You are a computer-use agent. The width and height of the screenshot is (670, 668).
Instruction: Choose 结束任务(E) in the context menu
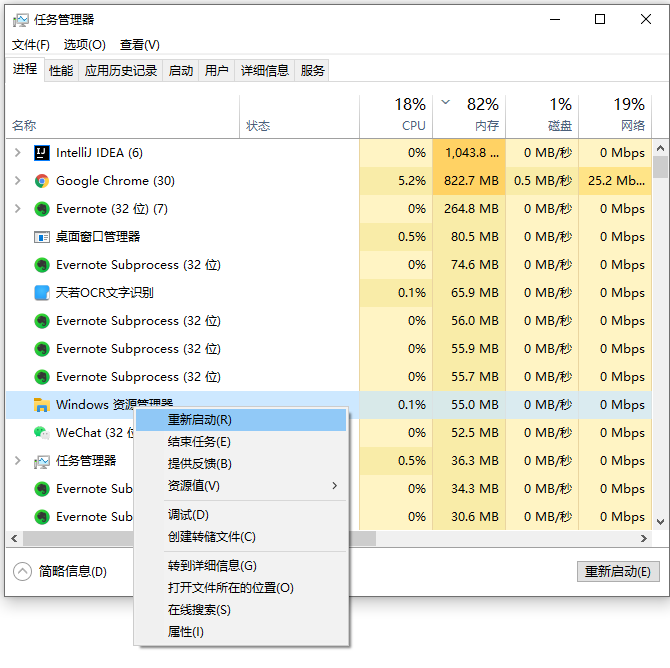[x=241, y=441]
